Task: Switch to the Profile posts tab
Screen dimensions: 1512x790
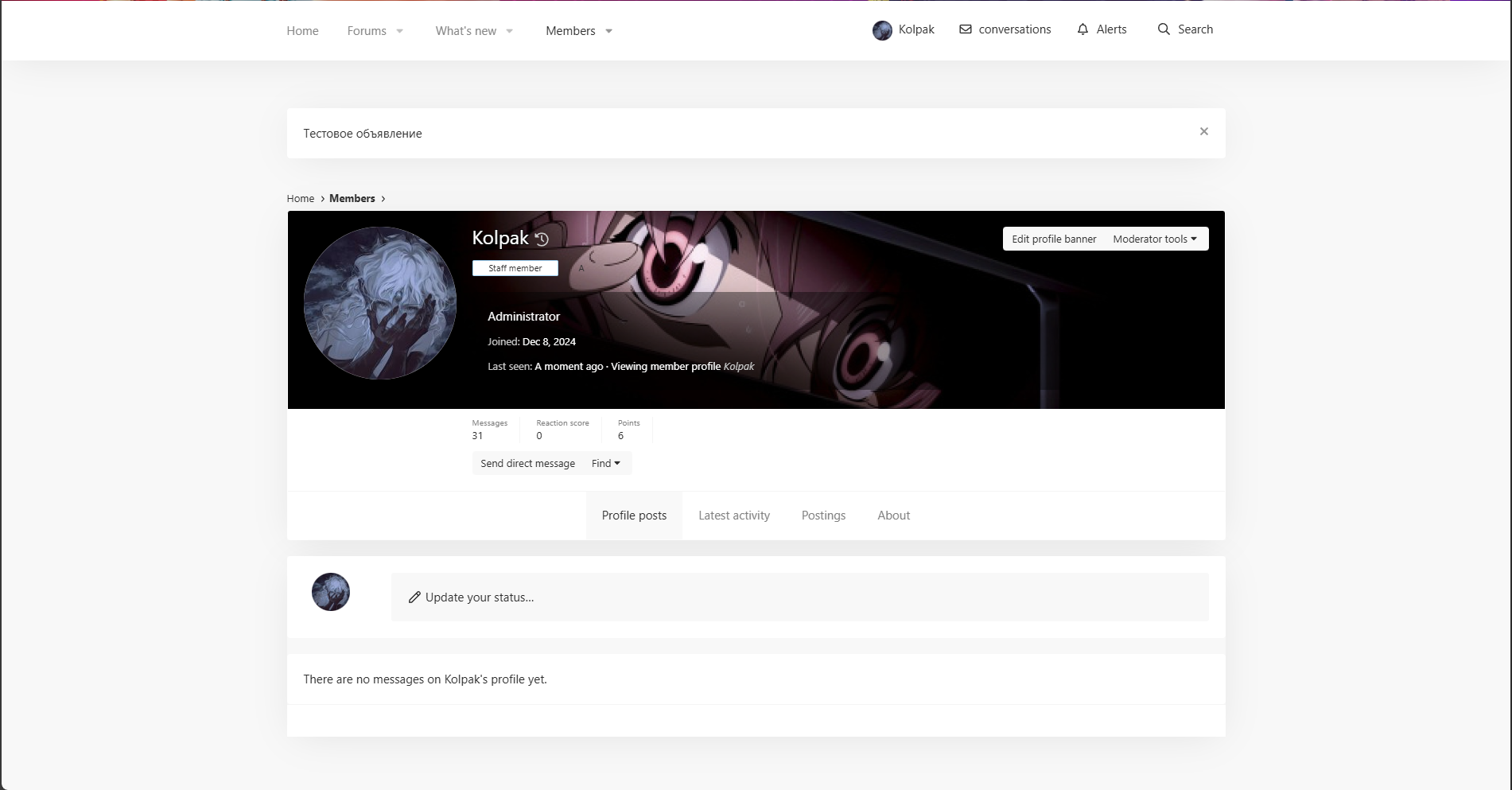Action: [x=634, y=516]
